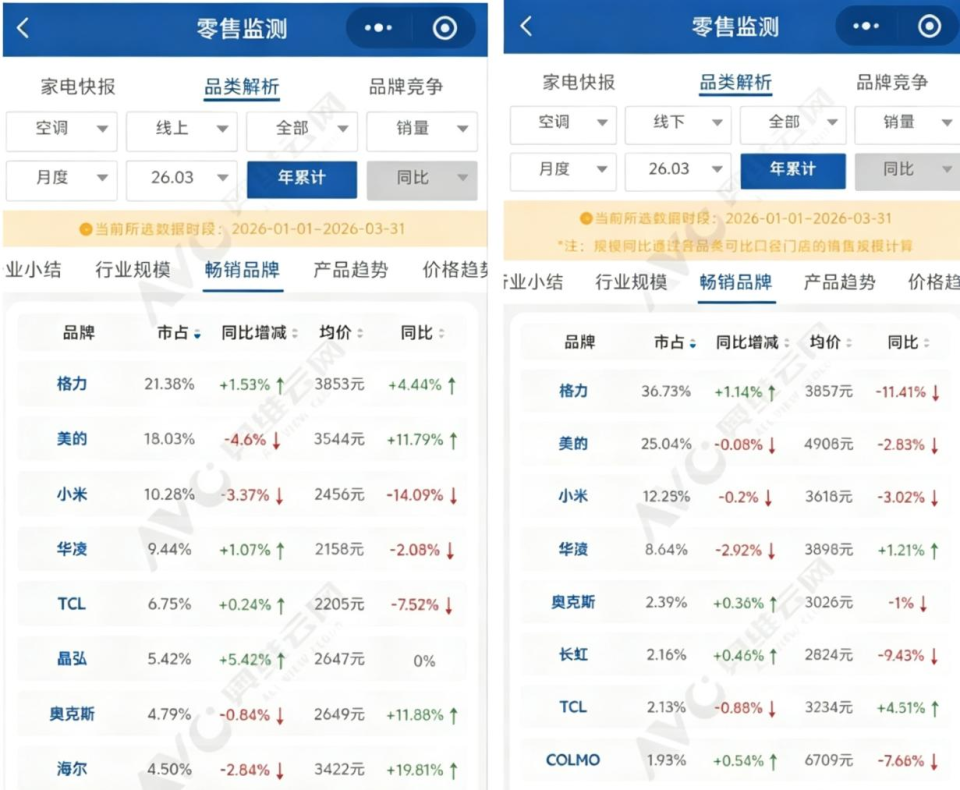The image size is (960, 790).
Task: Open 格力 brand link in left table
Action: (72, 384)
